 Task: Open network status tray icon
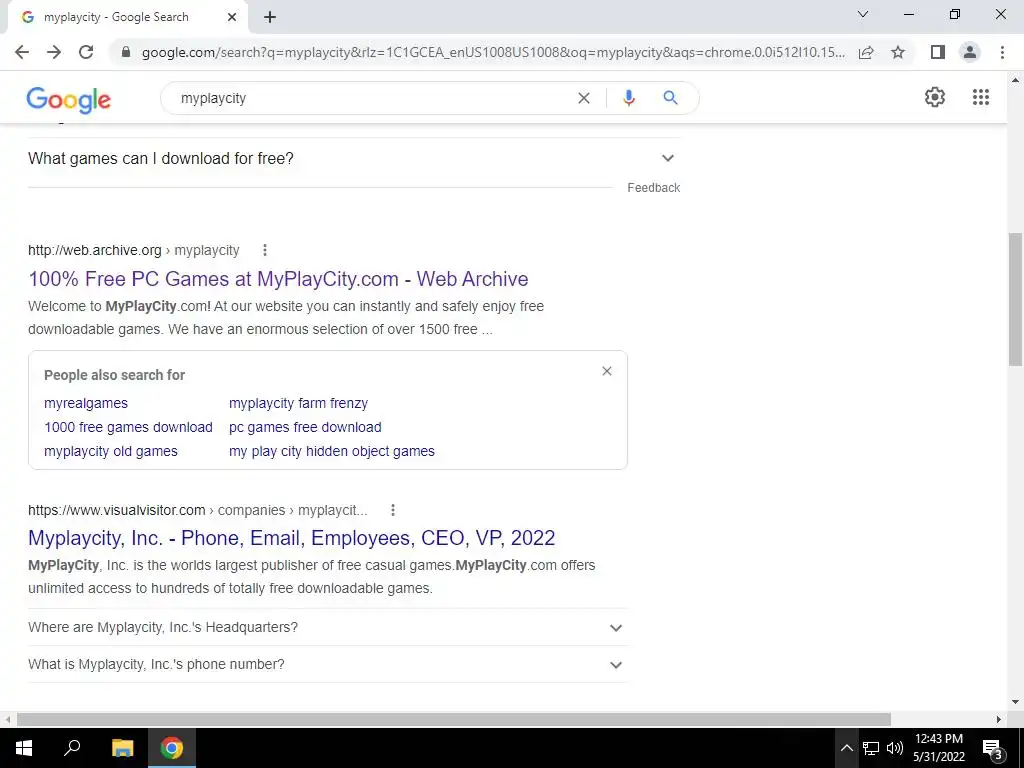coord(871,748)
